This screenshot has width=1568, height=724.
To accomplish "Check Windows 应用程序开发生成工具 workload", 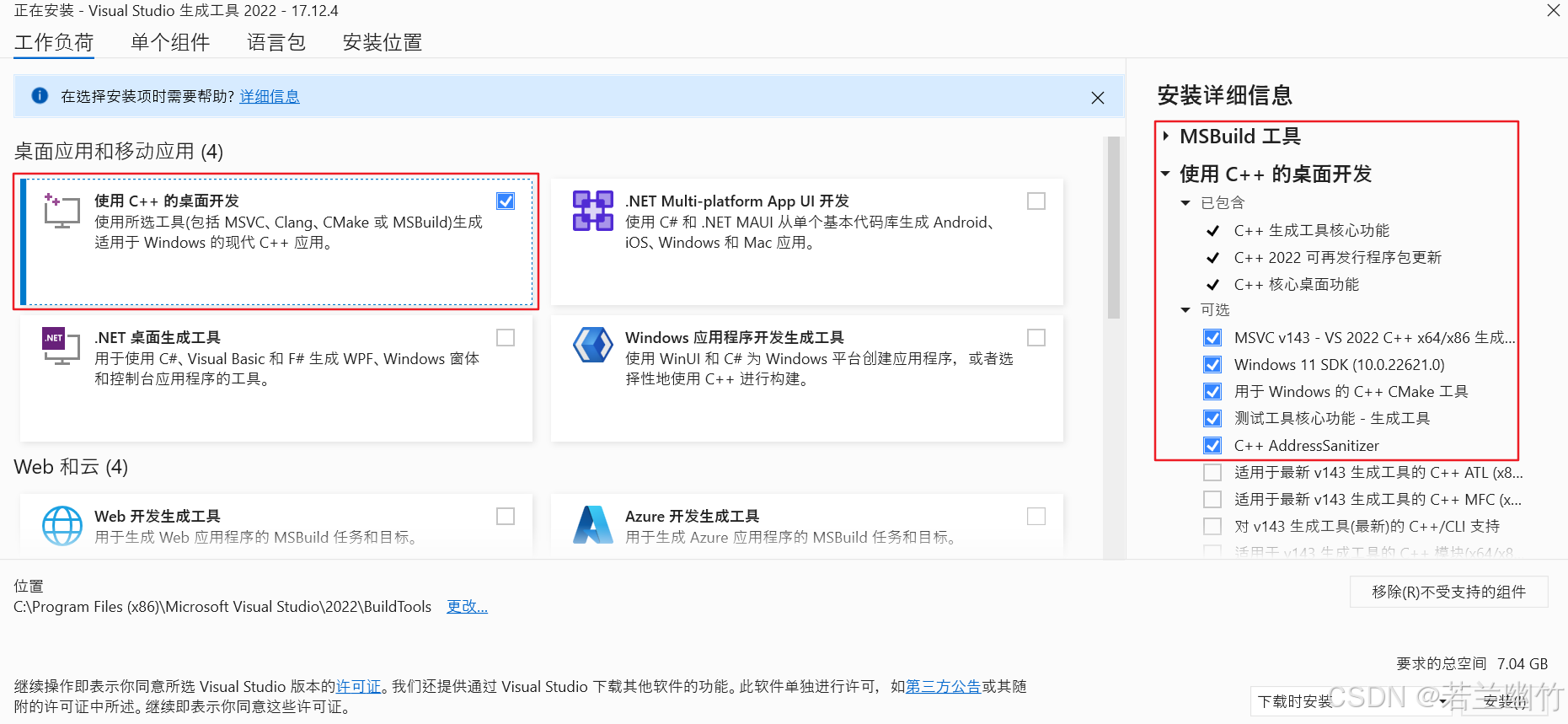I will click(x=1036, y=337).
